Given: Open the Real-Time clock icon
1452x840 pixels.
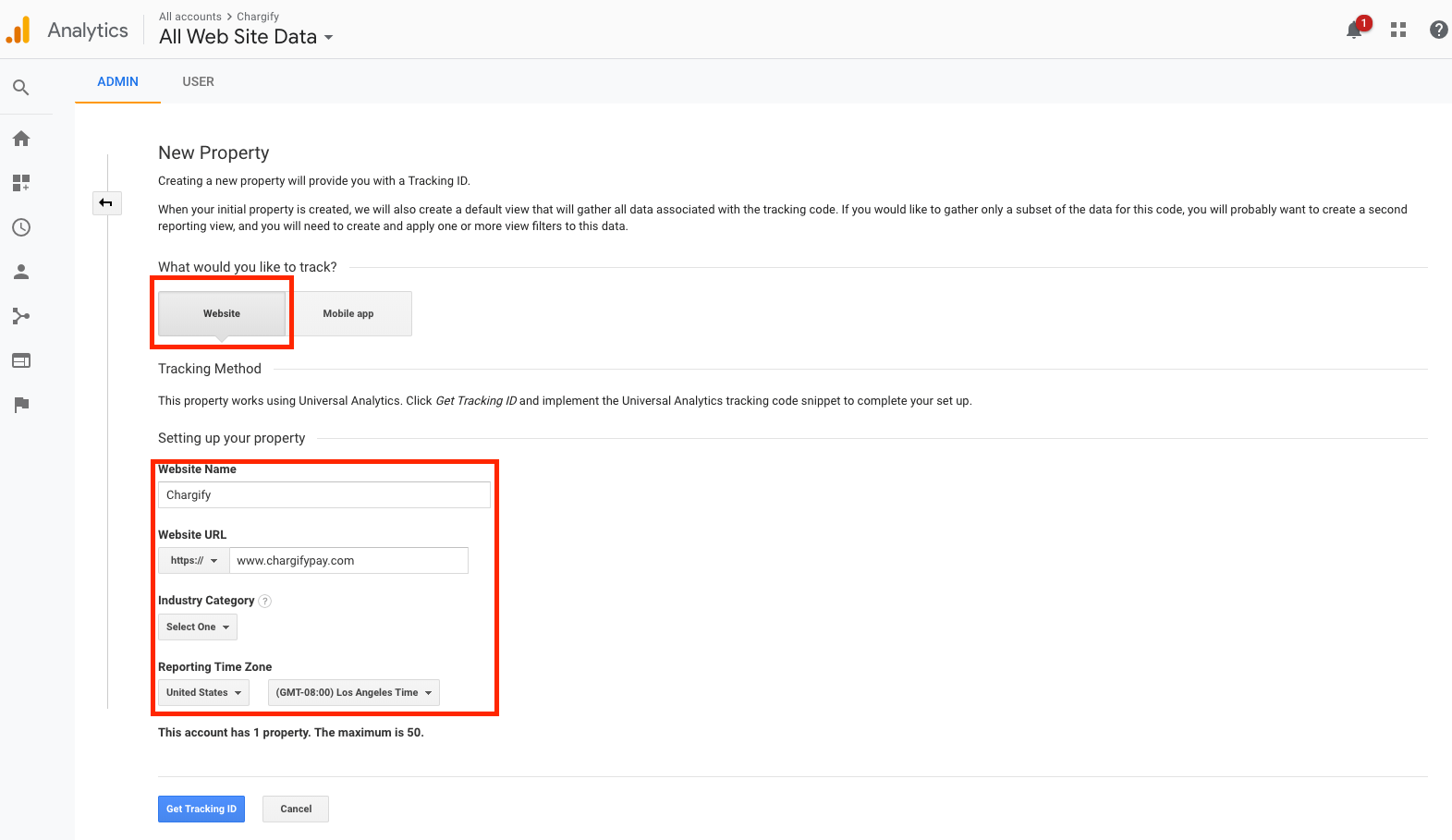Looking at the screenshot, I should pos(21,227).
